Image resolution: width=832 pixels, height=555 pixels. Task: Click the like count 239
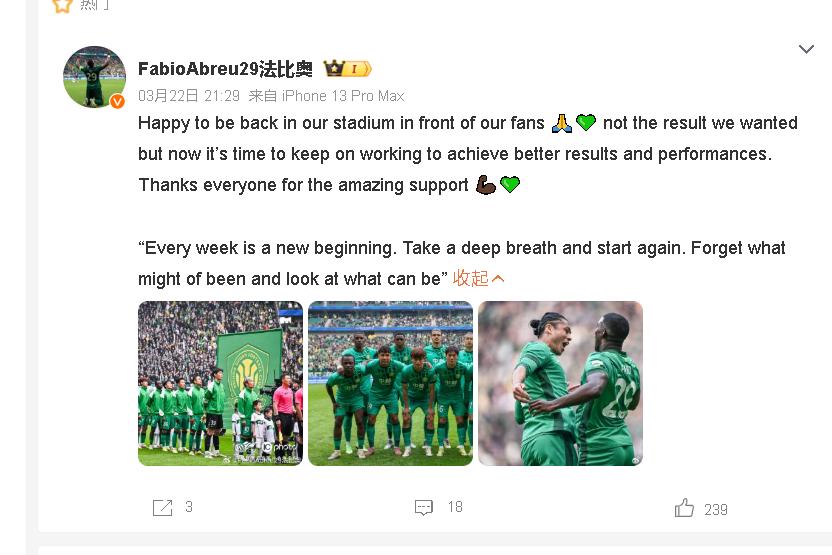coord(716,509)
